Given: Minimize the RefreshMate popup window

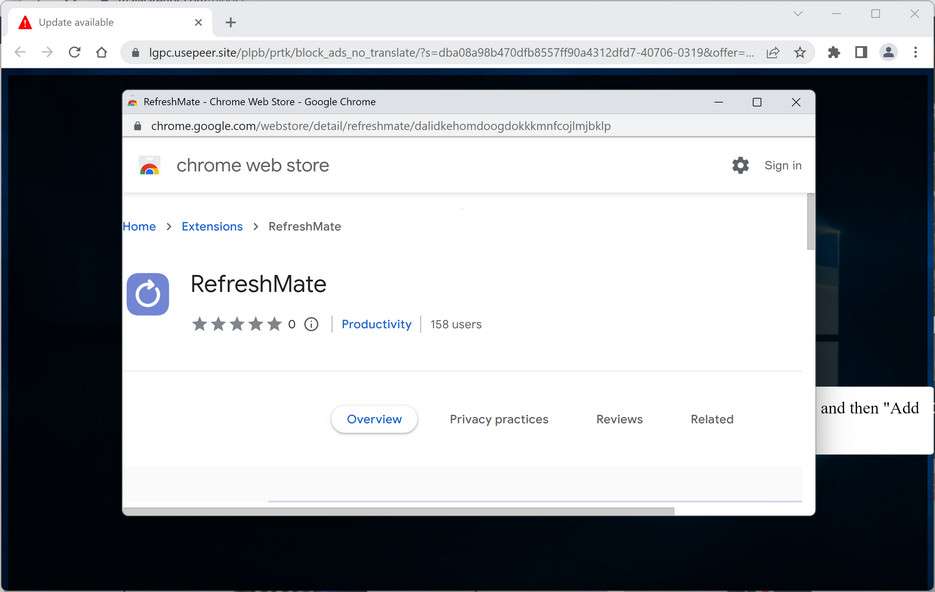Looking at the screenshot, I should [719, 102].
